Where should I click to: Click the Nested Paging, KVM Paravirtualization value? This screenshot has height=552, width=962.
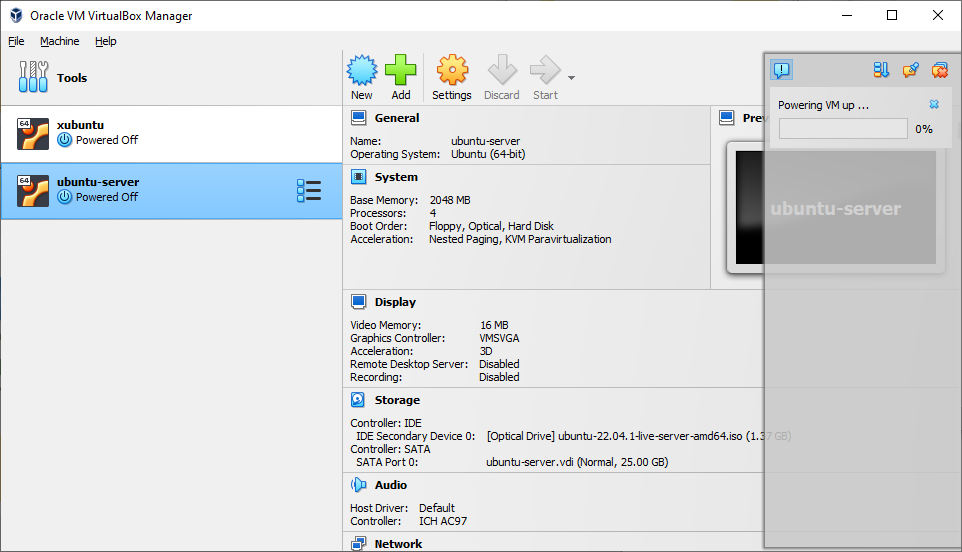(520, 239)
